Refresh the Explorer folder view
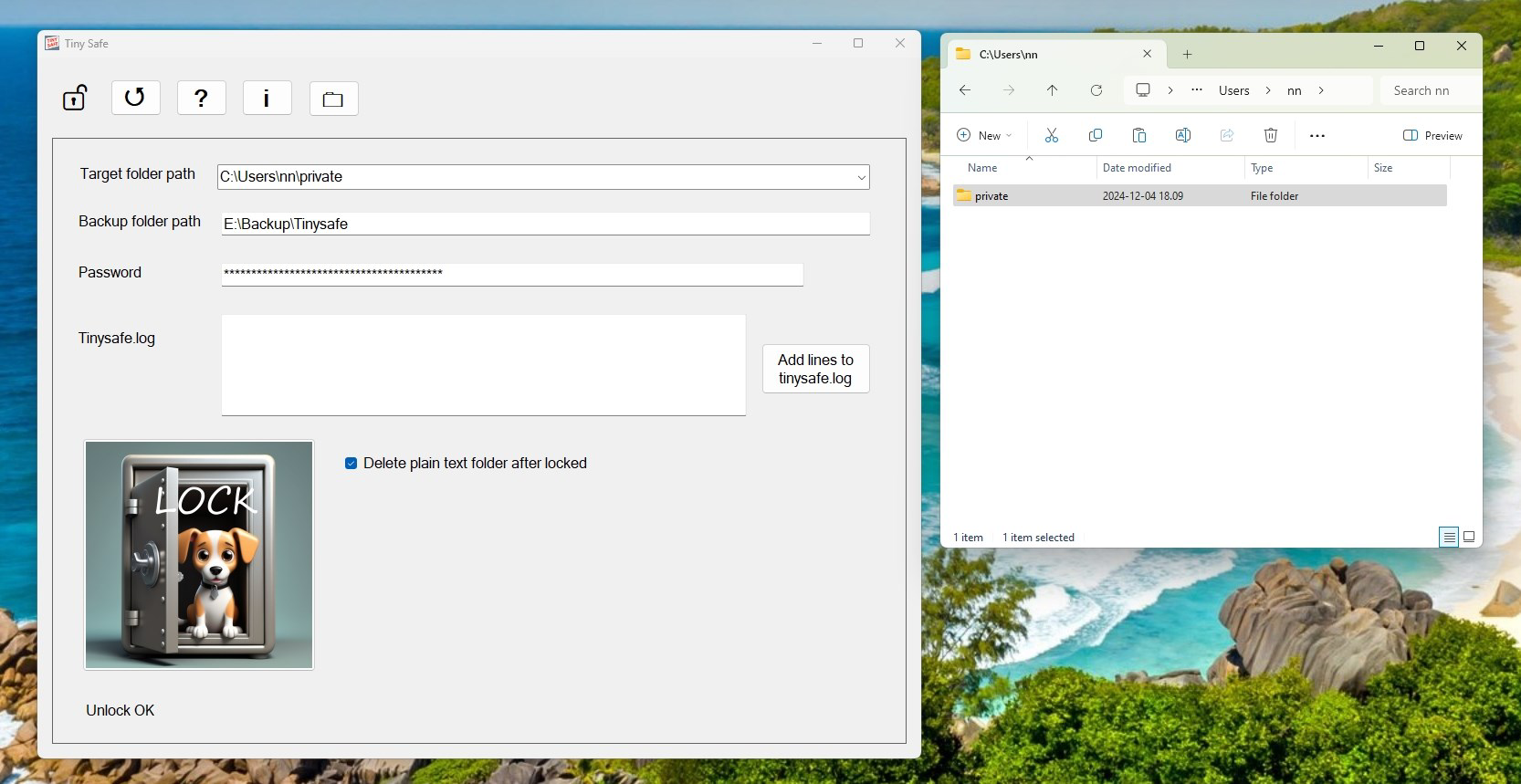Screen dimensions: 1521x784 pos(1096,90)
